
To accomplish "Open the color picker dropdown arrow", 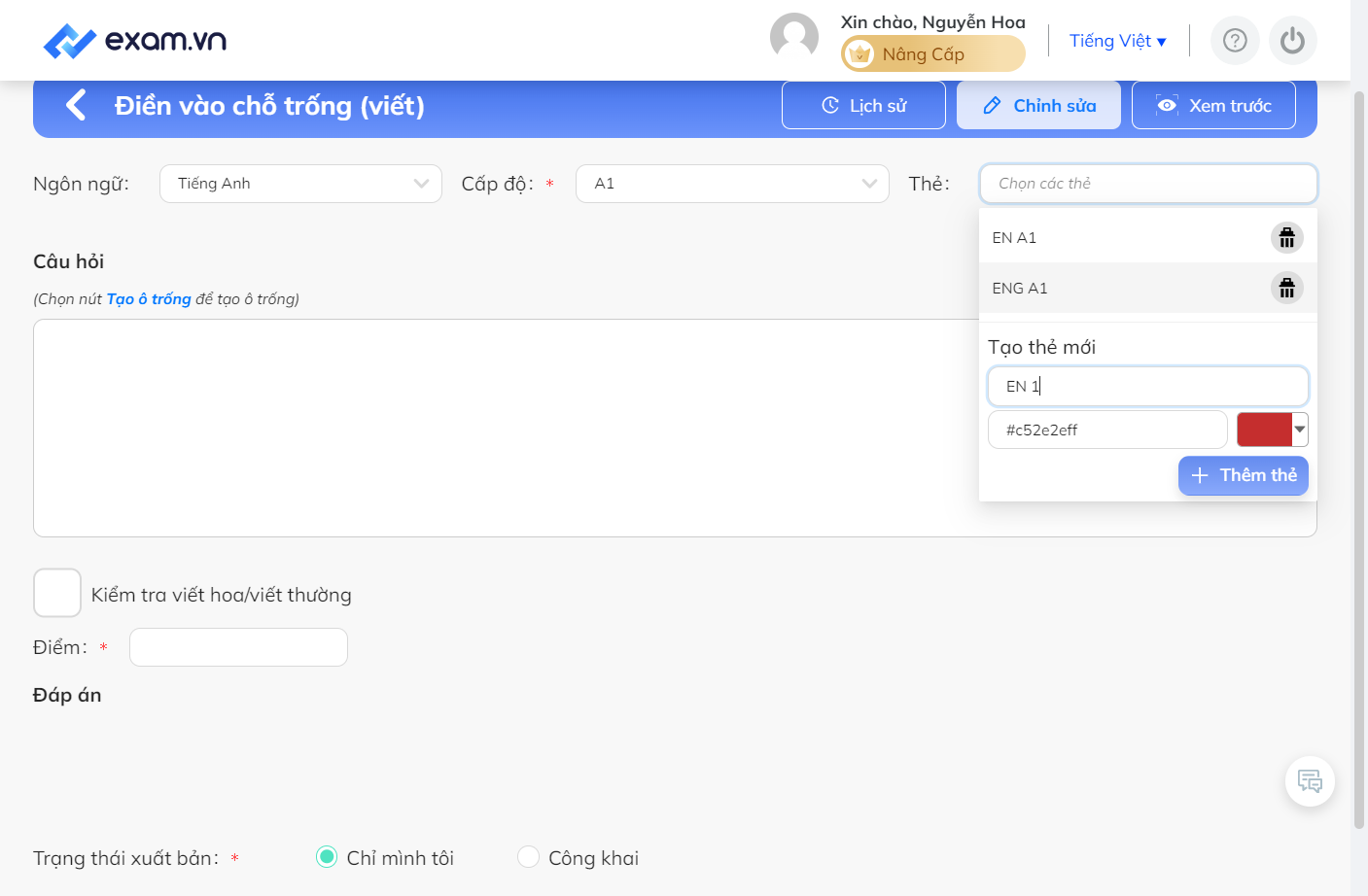I will click(1300, 430).
